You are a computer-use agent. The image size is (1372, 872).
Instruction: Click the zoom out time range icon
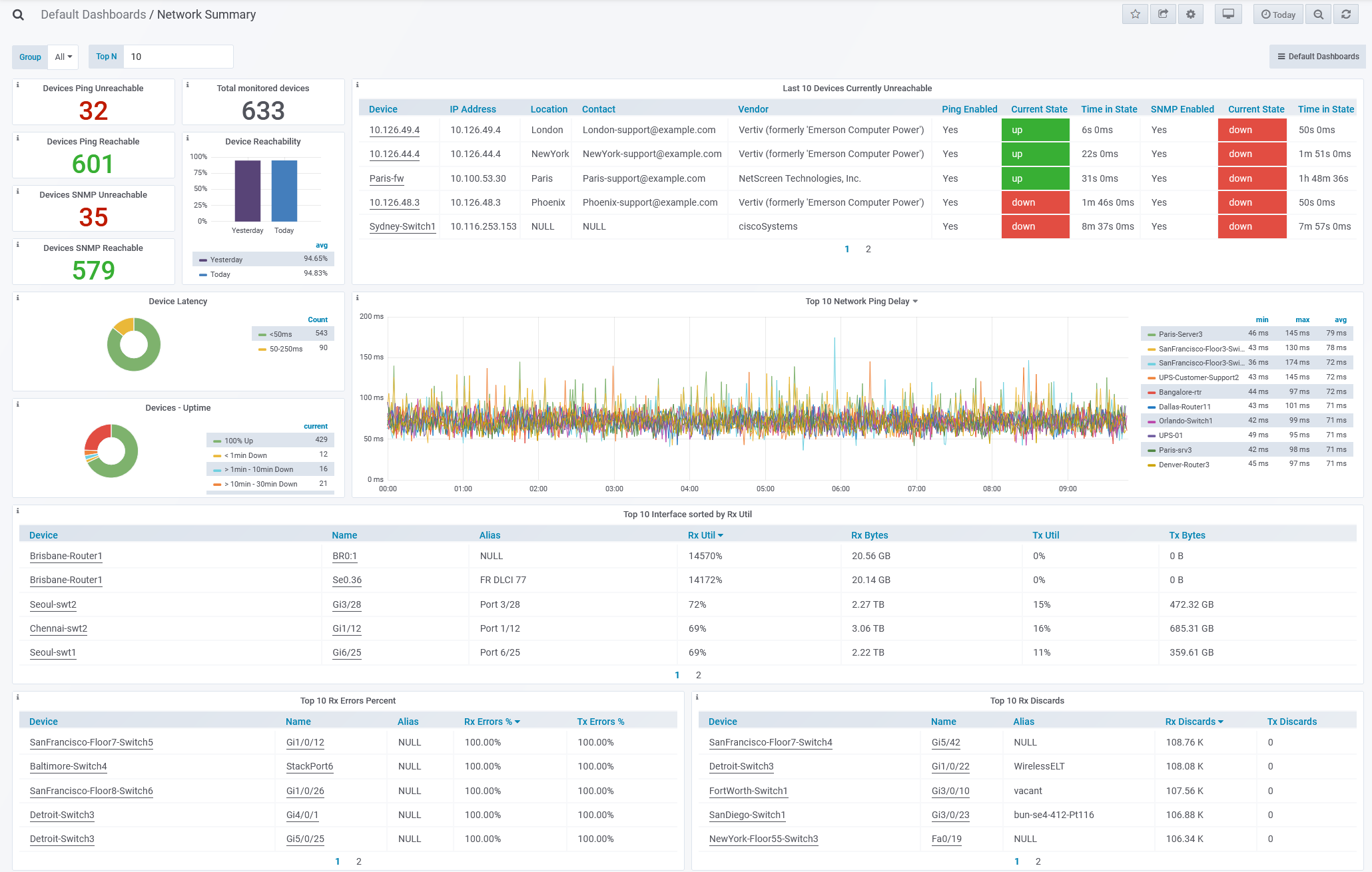click(x=1318, y=15)
